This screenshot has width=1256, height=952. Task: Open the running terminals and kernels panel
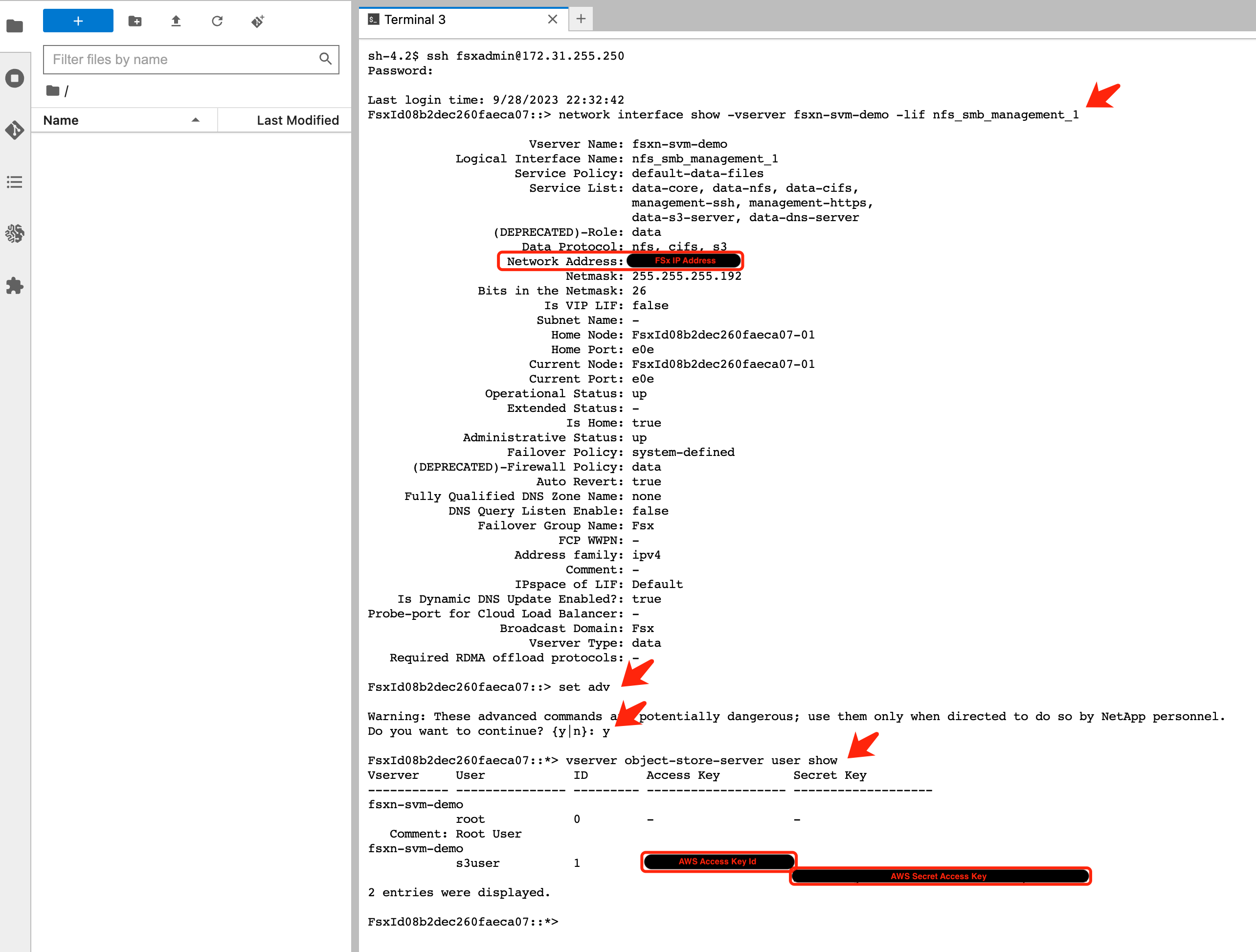[15, 78]
